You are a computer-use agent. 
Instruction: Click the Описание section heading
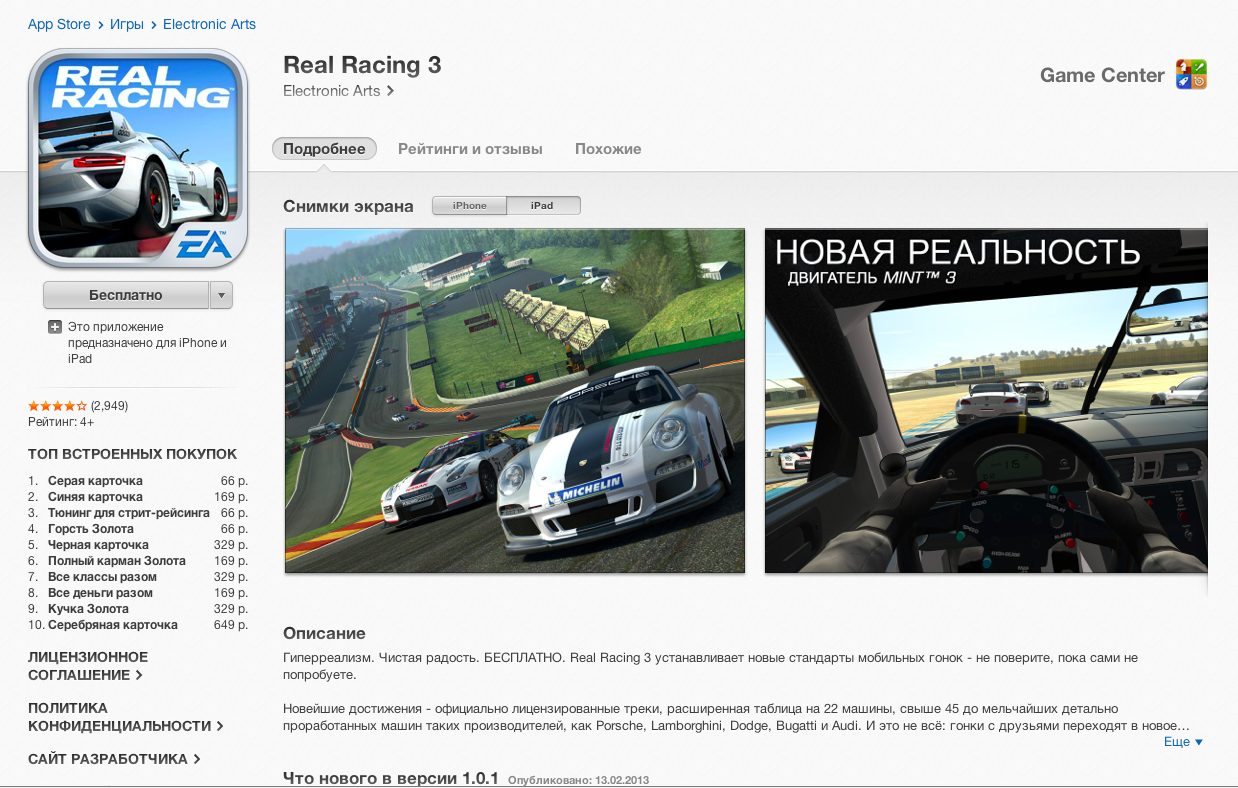click(x=324, y=633)
